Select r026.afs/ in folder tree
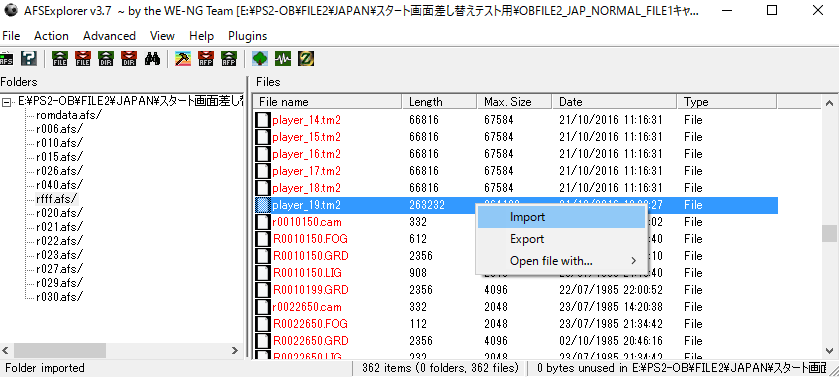Screen dimensions: 839x377 [59, 171]
